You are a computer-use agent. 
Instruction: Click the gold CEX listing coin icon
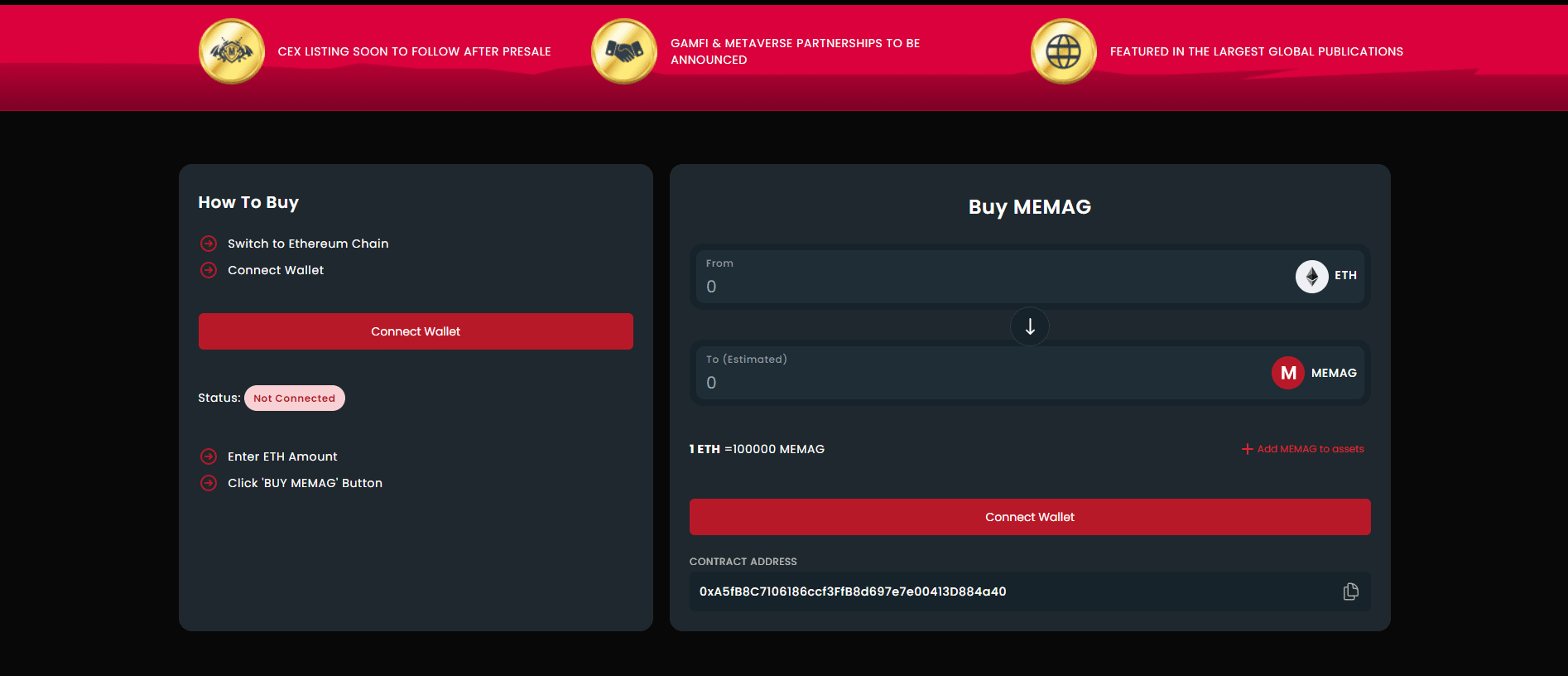(x=232, y=51)
